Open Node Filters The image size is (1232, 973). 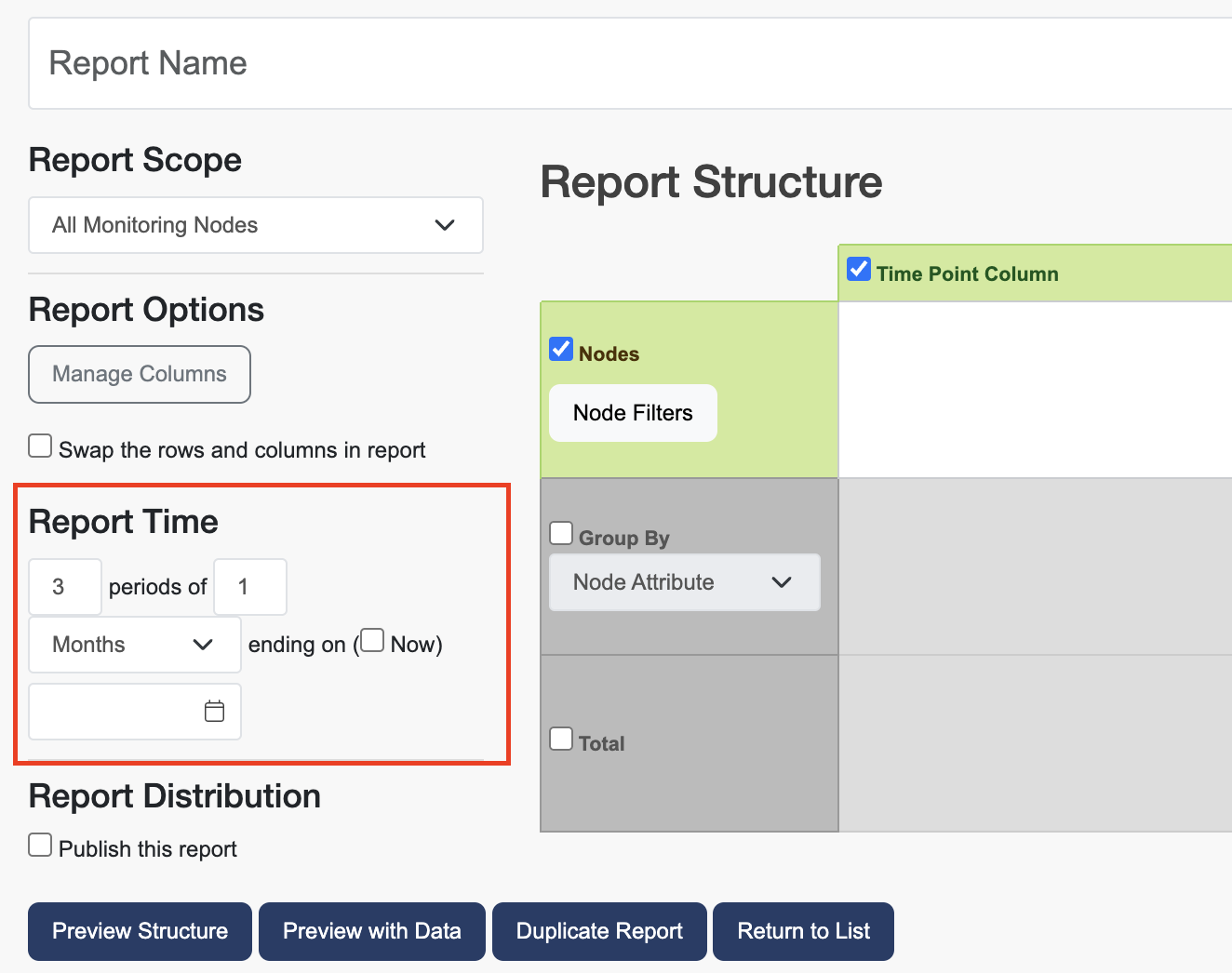633,413
